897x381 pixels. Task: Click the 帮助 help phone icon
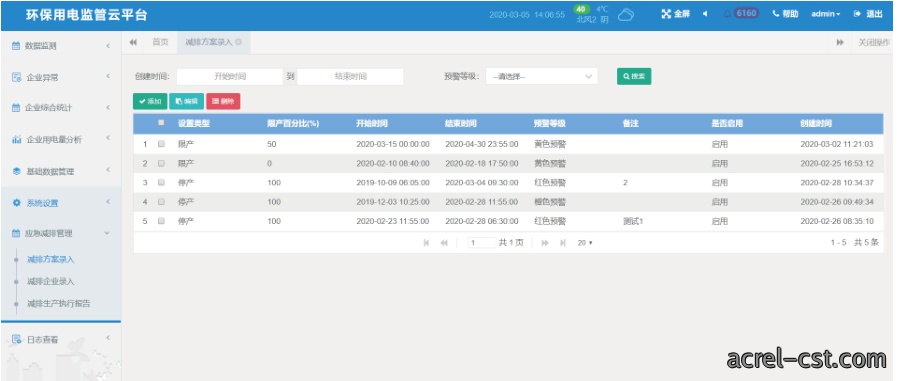pyautogui.click(x=776, y=14)
